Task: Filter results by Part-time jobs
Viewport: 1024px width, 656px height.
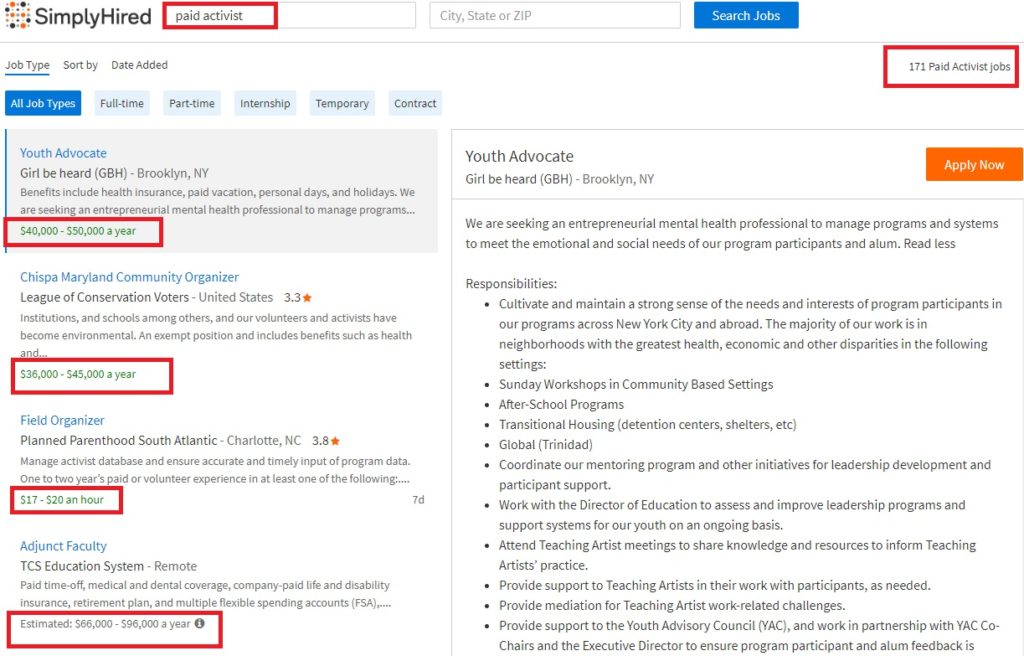Action: coord(192,104)
